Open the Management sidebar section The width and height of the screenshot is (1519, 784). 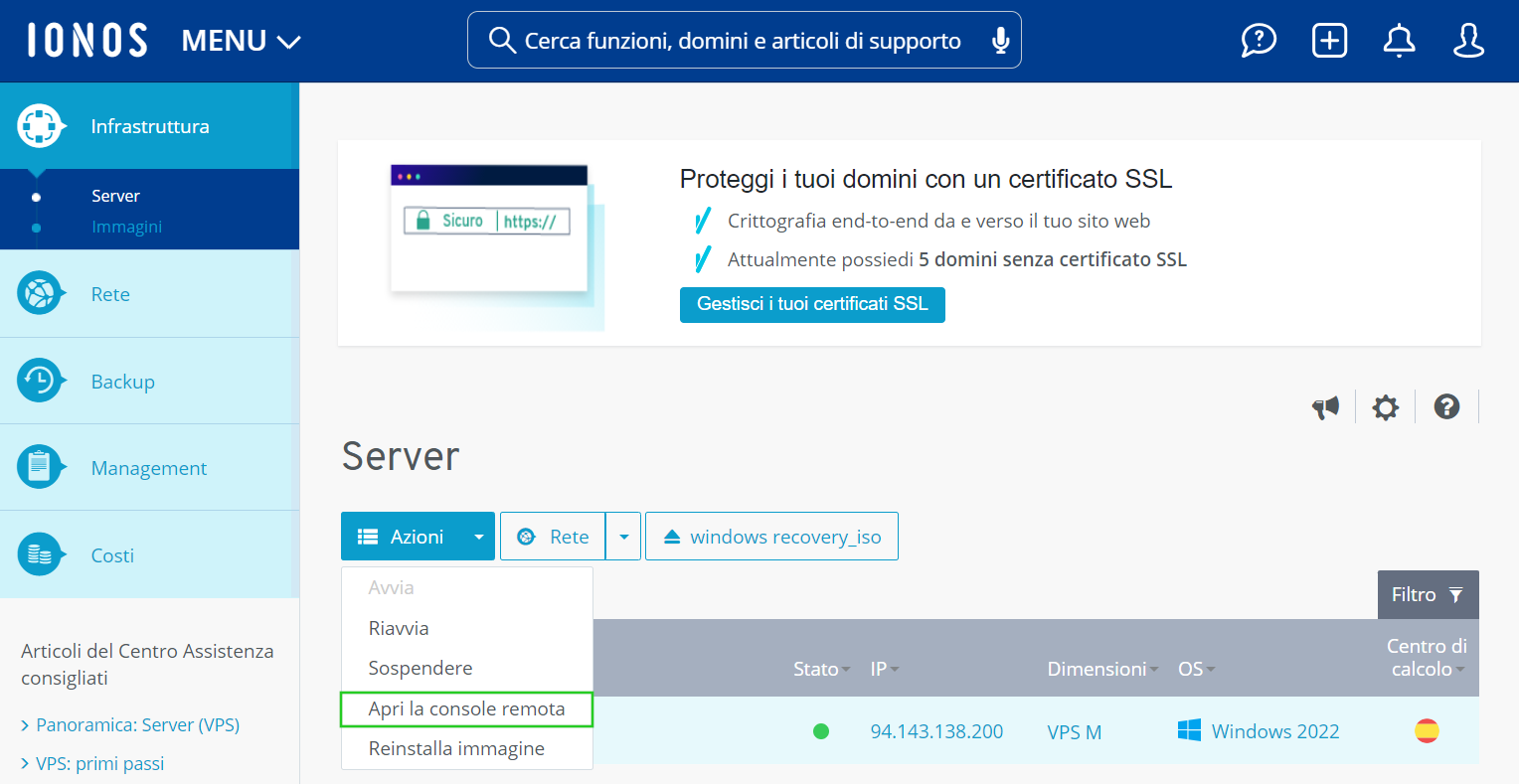tap(149, 468)
